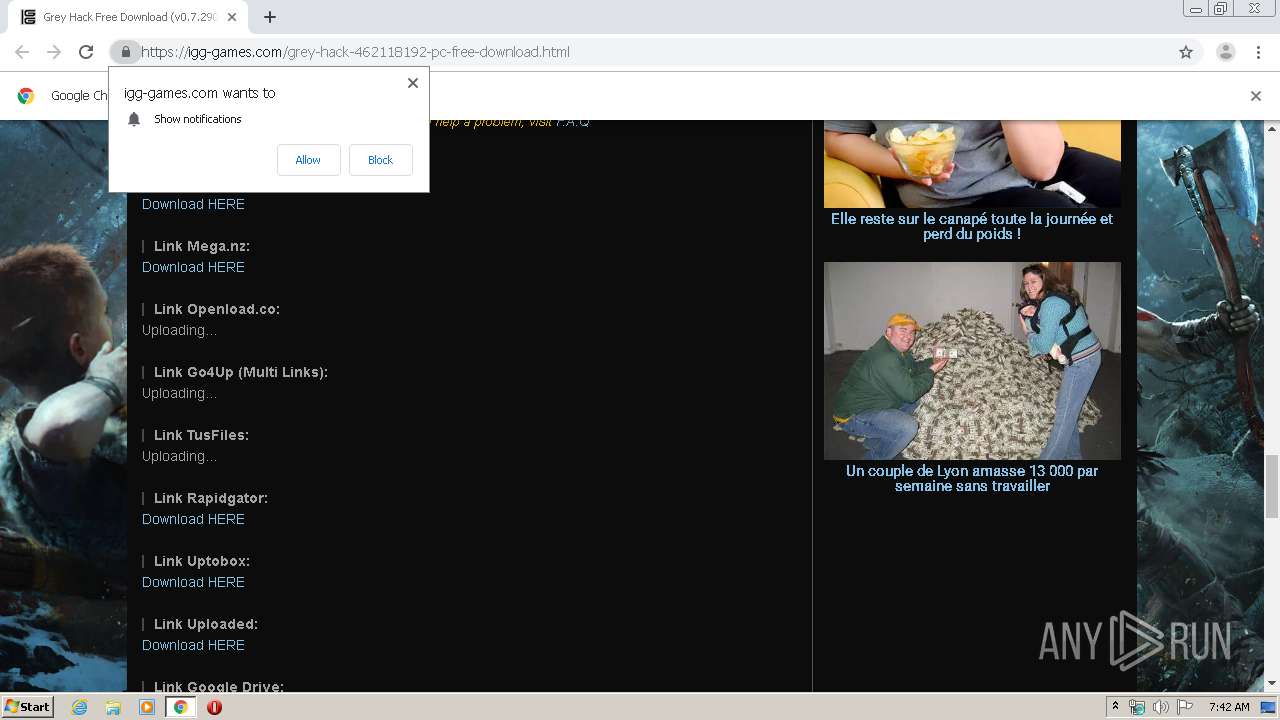Click the 'Link Google Drive:' heading text
1280x720 pixels.
(x=219, y=687)
